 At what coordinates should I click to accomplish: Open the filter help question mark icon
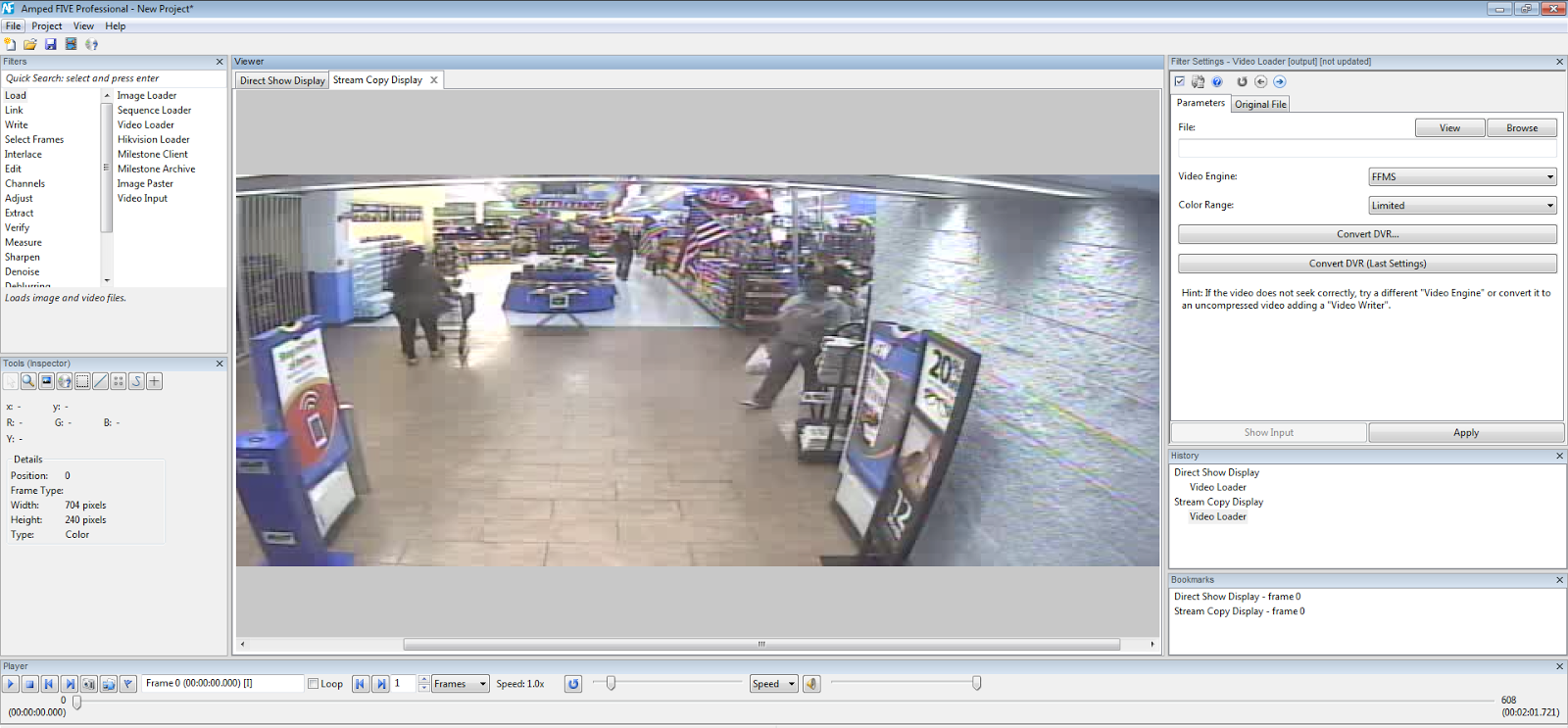tap(1217, 82)
